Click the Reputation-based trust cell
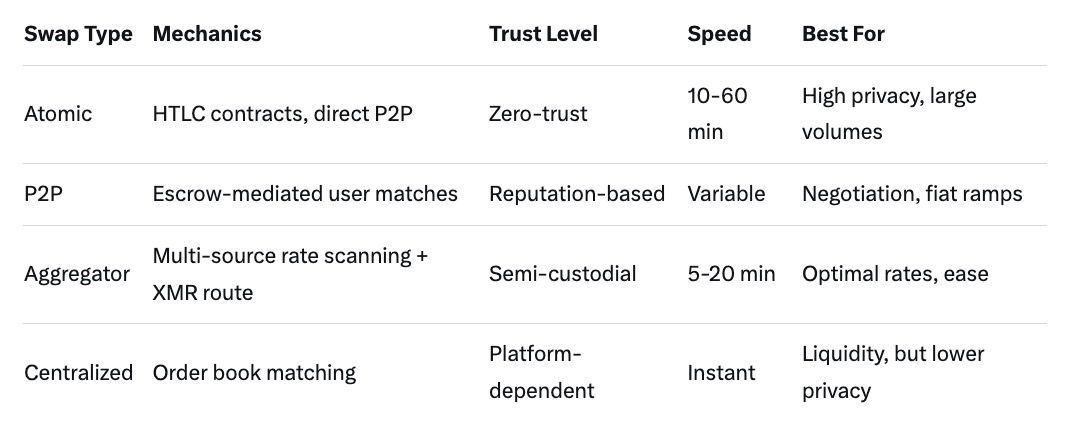This screenshot has width=1074, height=428. click(x=577, y=194)
